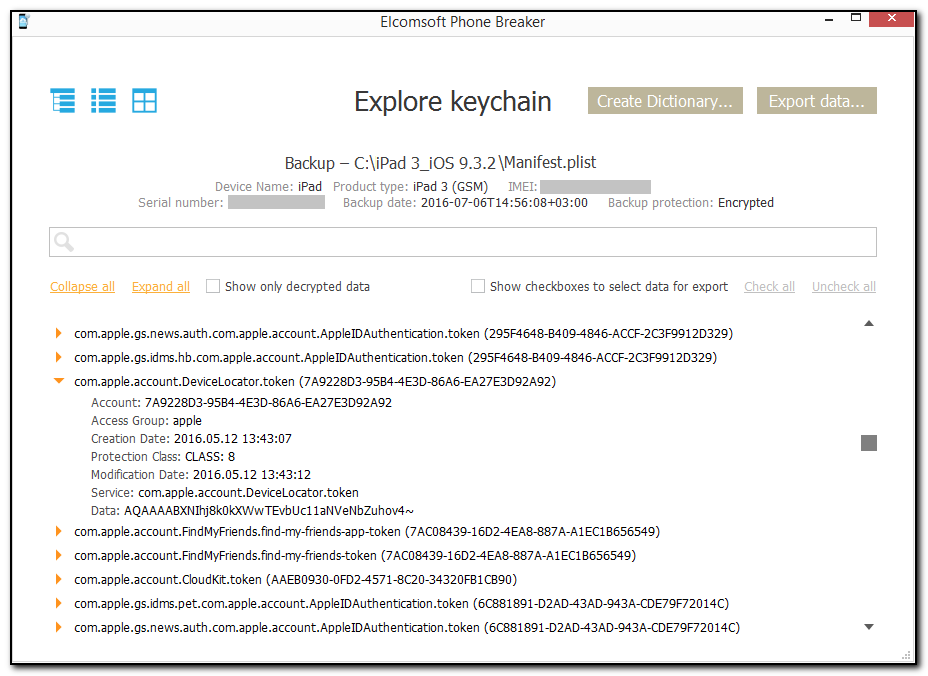This screenshot has height=676, width=928.
Task: Click the scrollbar down arrow
Action: pos(868,627)
